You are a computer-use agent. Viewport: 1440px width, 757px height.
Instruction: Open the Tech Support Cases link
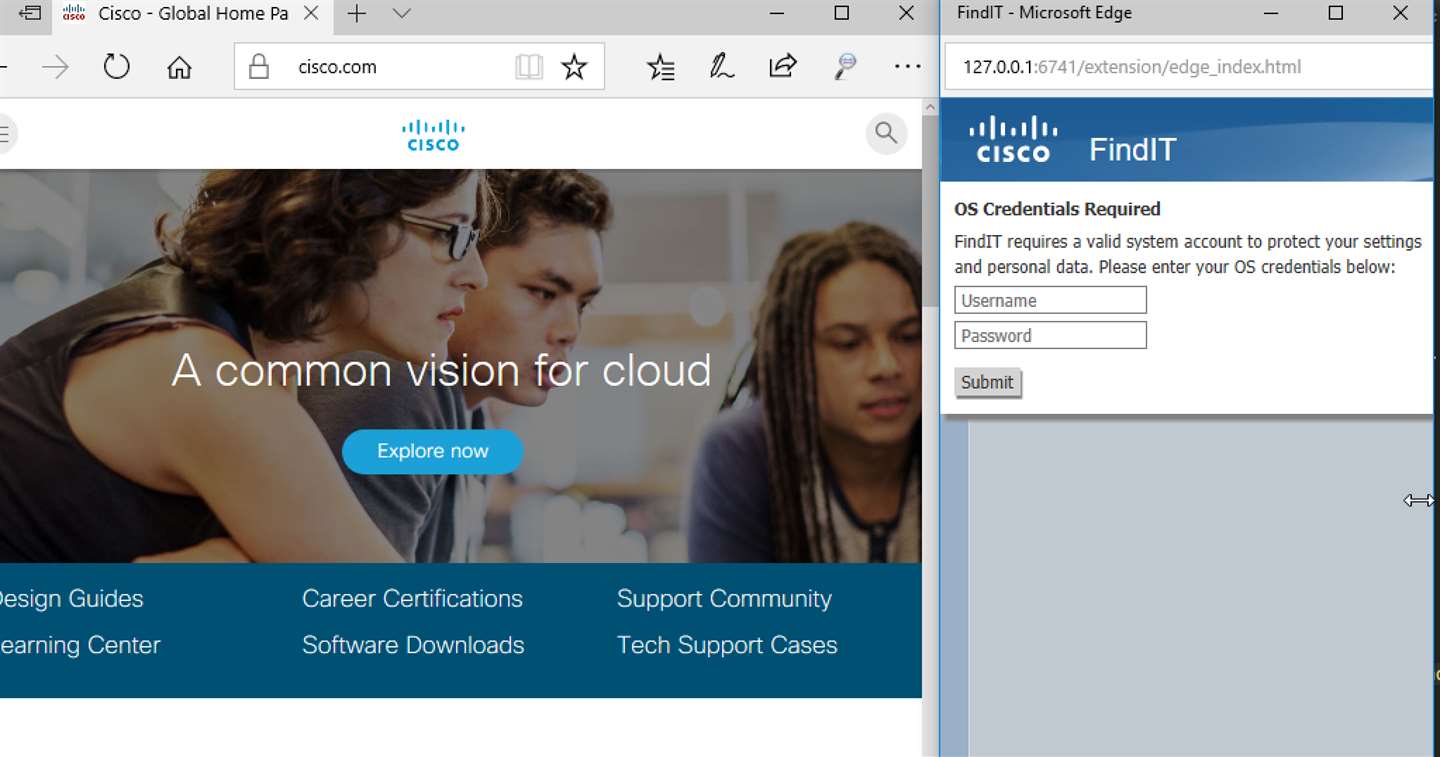[727, 645]
